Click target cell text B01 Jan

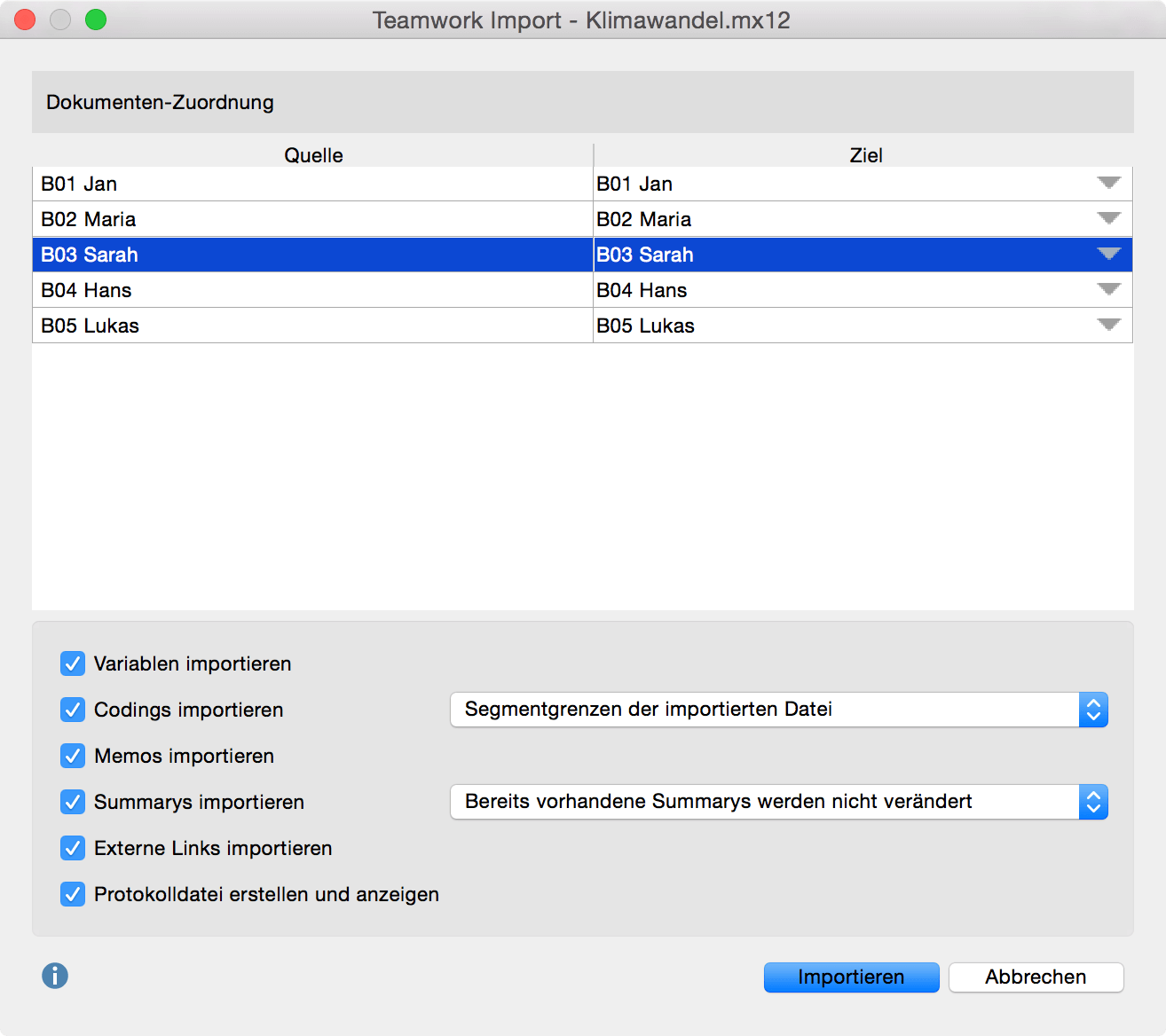(634, 184)
